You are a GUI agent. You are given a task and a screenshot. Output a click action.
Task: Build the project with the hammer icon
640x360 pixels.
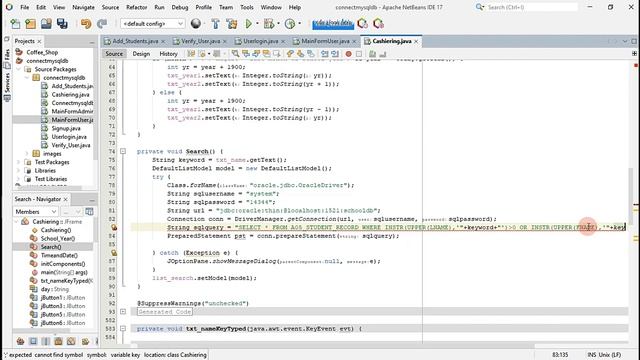tap(216, 24)
